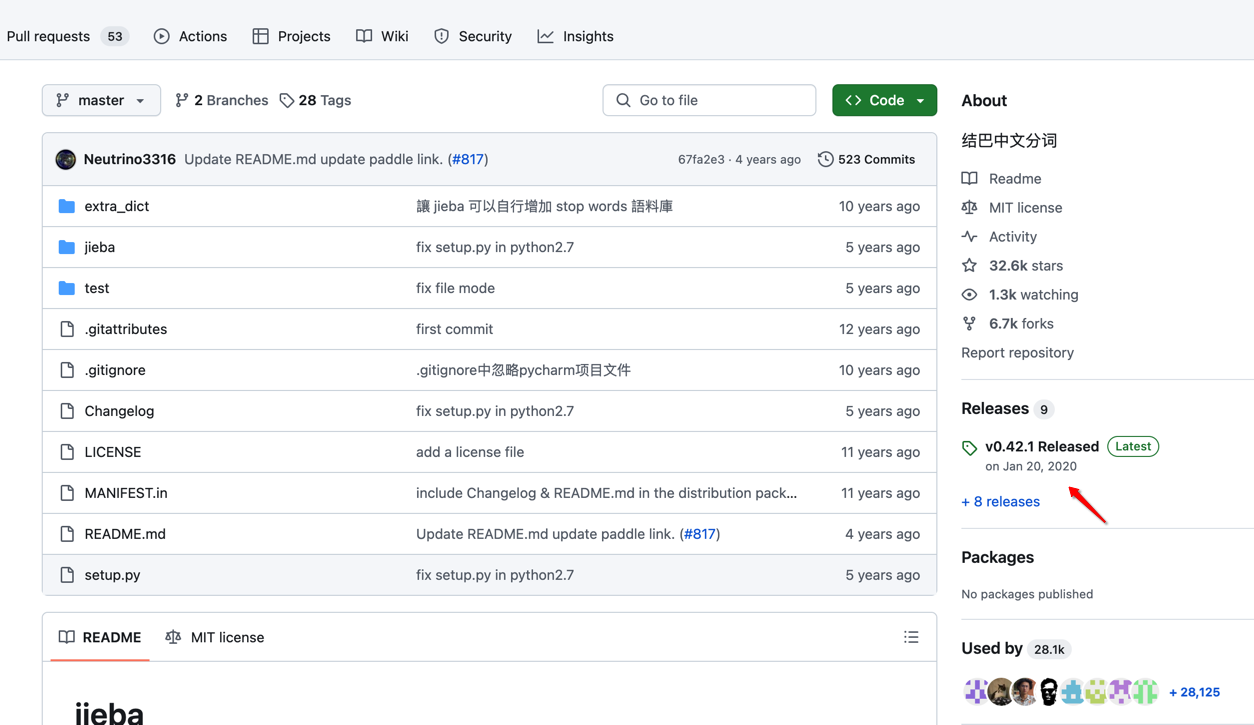
Task: Open the .gitignore file
Action: 115,370
